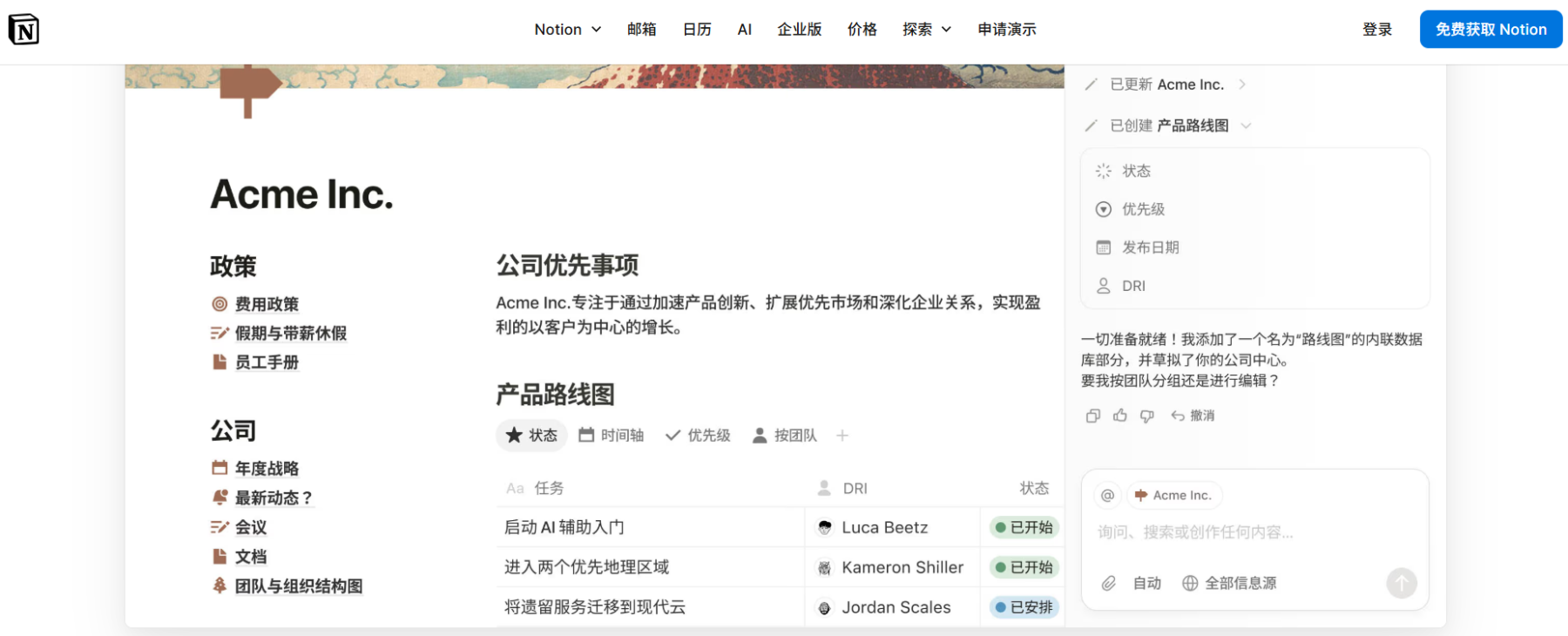
Task: Open 全部信息源 sources selector
Action: pyautogui.click(x=1229, y=583)
